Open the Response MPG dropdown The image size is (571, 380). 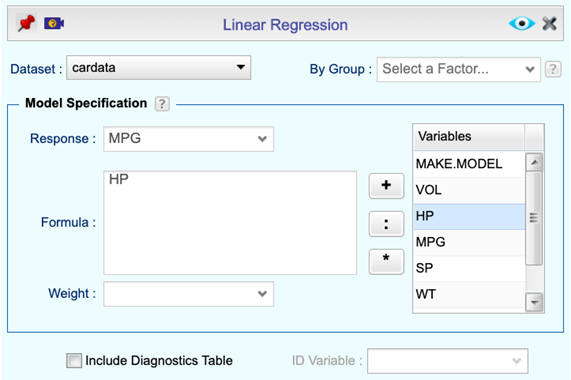188,139
